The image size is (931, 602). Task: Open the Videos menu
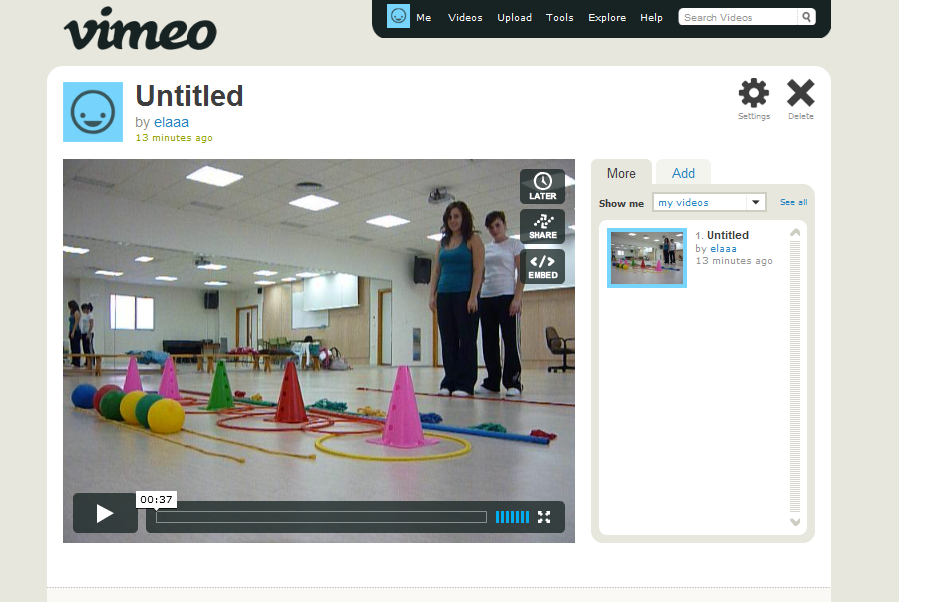coord(465,18)
